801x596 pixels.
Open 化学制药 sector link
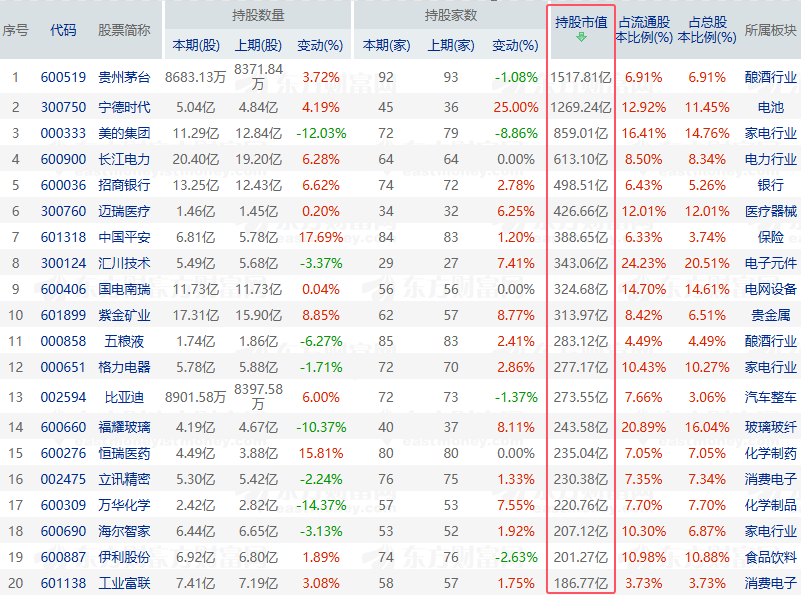[770, 454]
